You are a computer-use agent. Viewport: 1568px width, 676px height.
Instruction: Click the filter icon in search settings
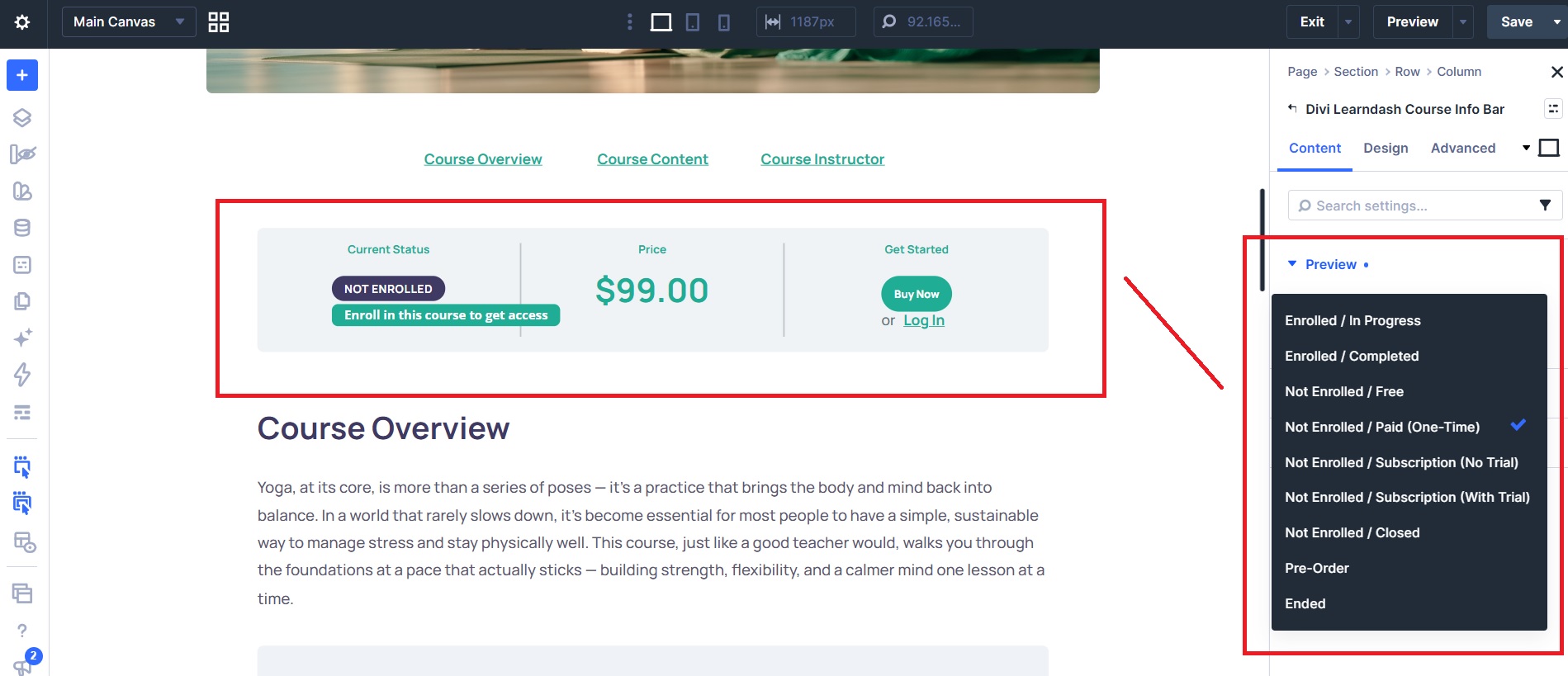tap(1545, 206)
